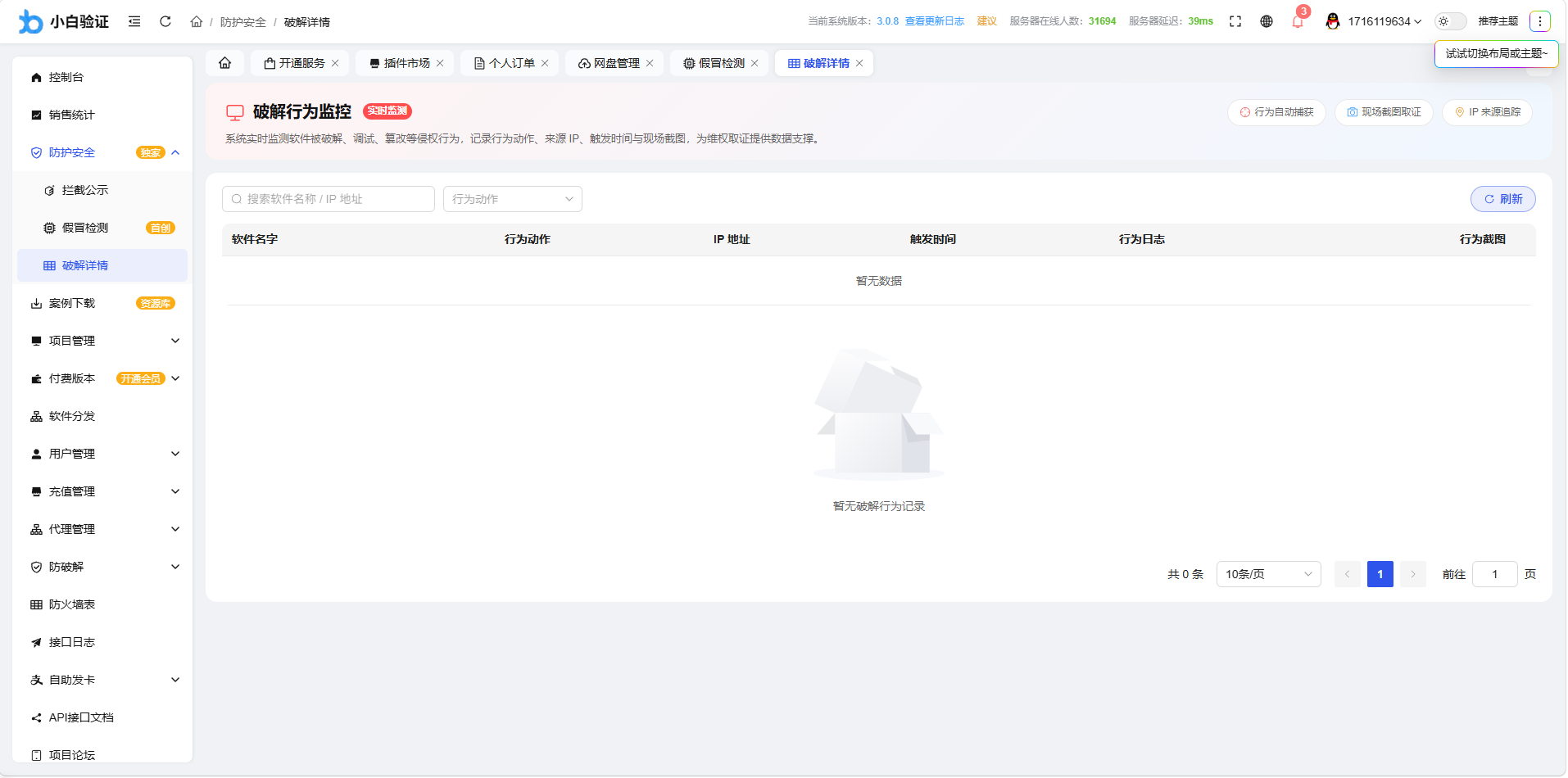Expand the 项目管理 menu
The width and height of the screenshot is (1568, 778).
(102, 341)
